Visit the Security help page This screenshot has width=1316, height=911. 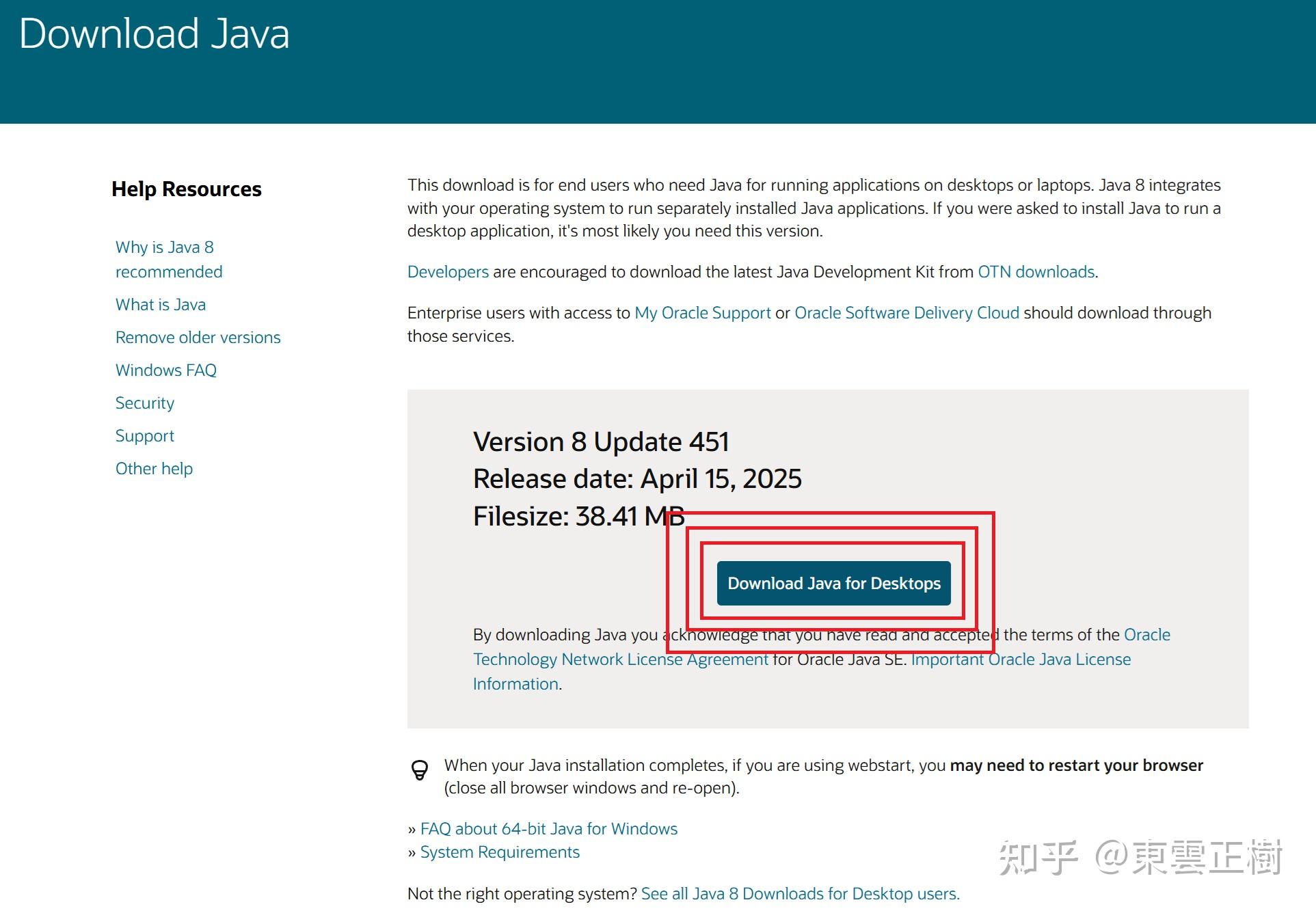145,403
